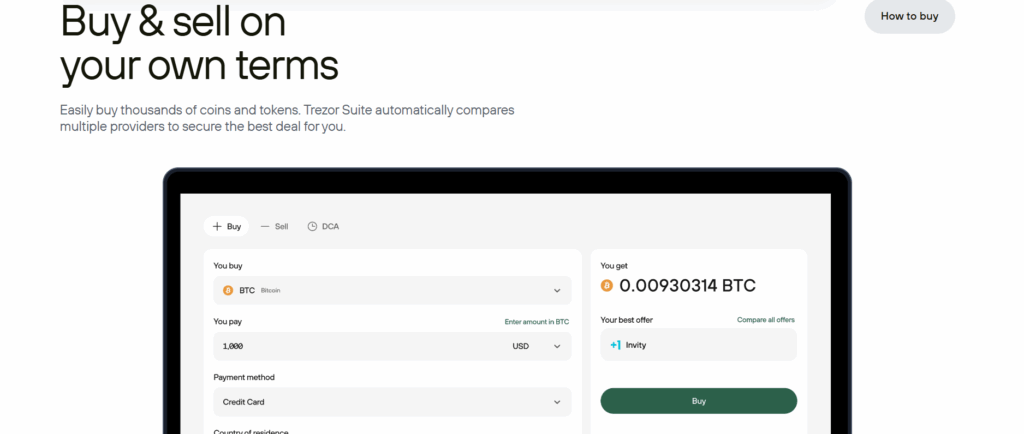
Task: Expand the USD chevron arrow
Action: click(x=557, y=347)
